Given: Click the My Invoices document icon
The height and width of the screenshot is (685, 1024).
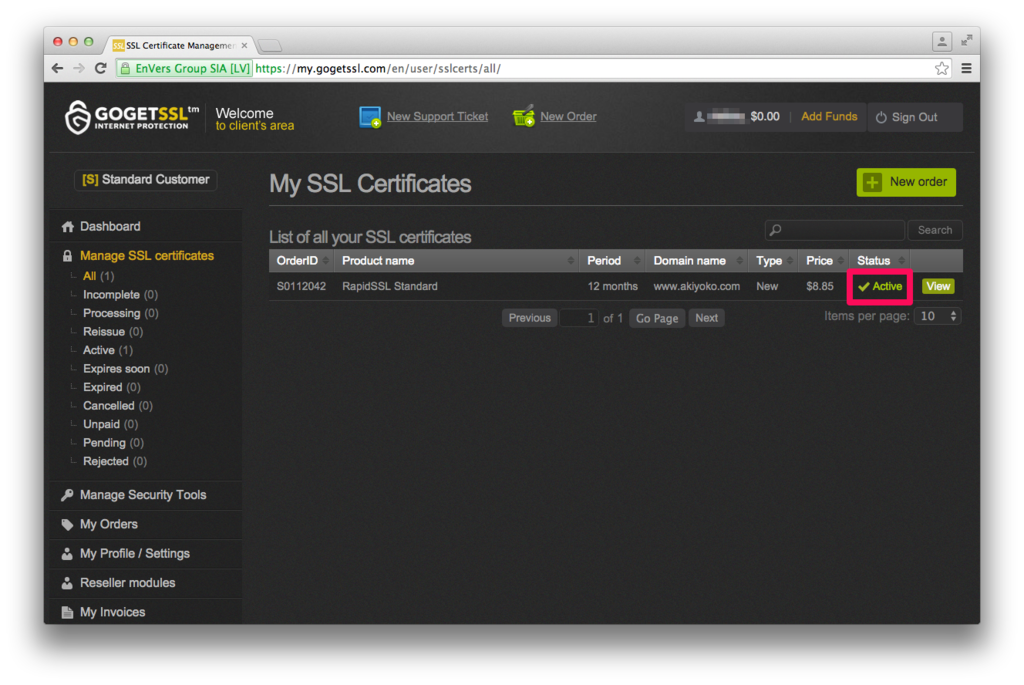Looking at the screenshot, I should pyautogui.click(x=67, y=613).
